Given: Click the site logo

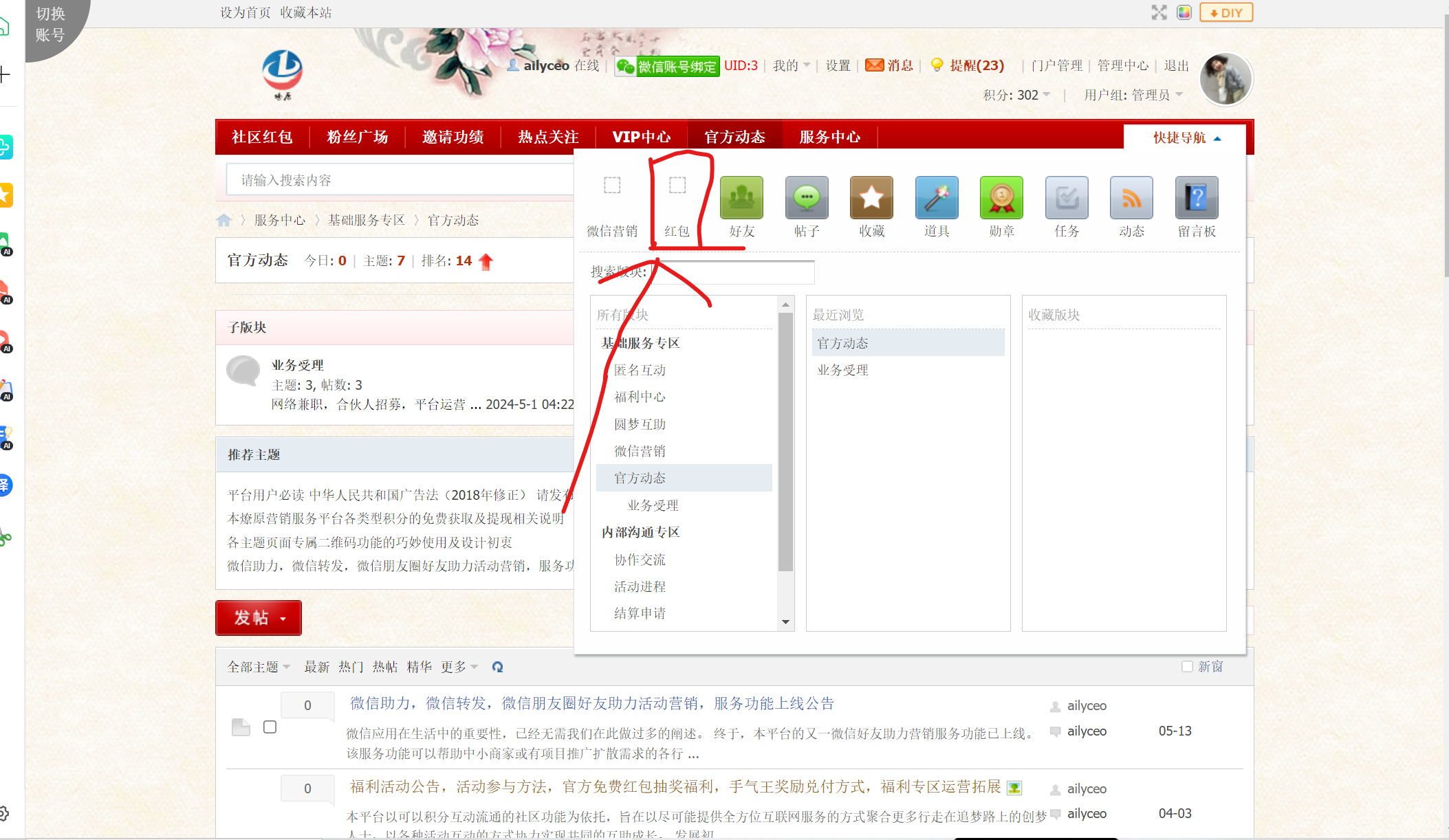Looking at the screenshot, I should (x=282, y=74).
